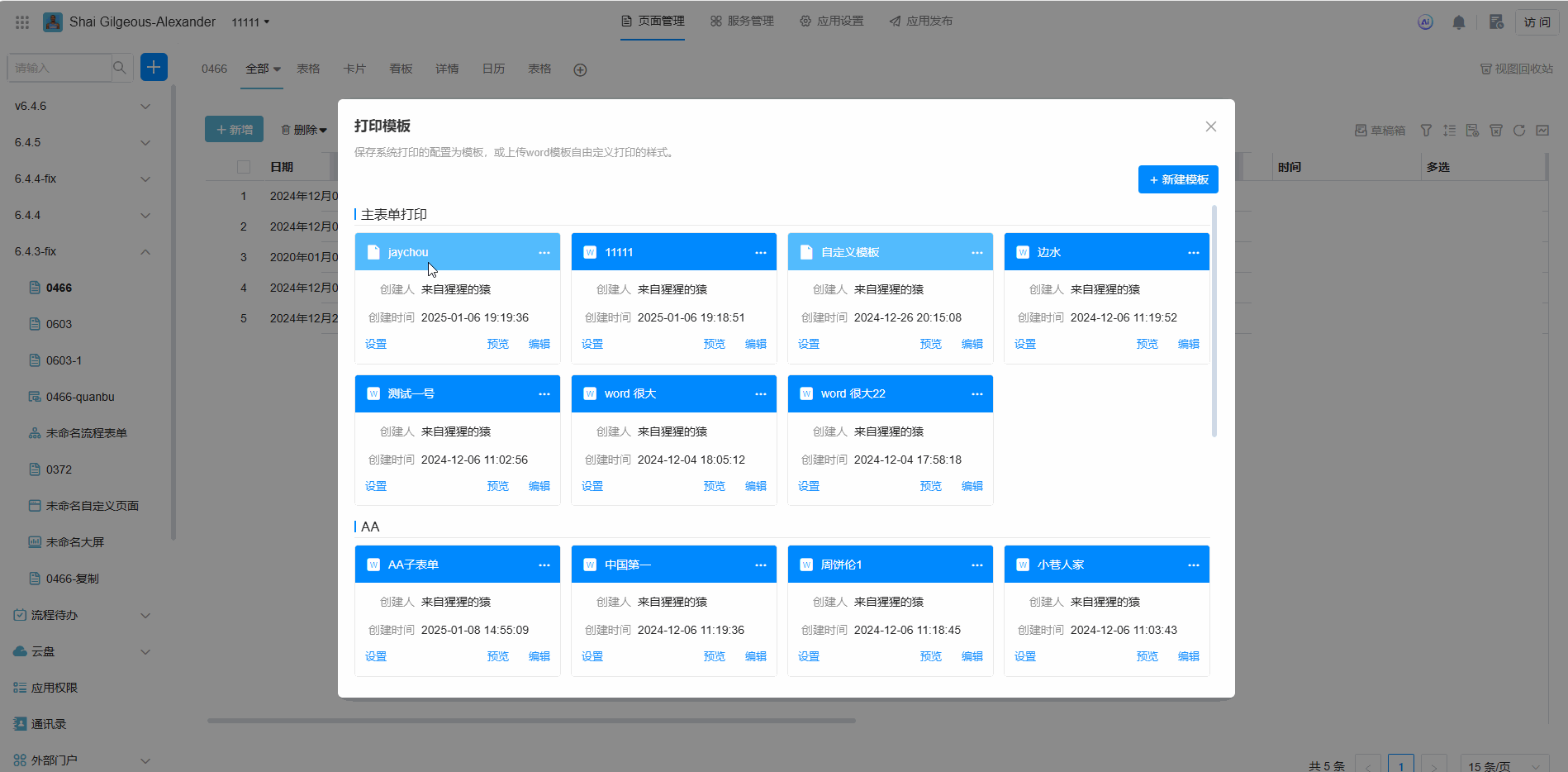This screenshot has height=772, width=1568.
Task: Click the blue plus add button in sidebar
Action: pyautogui.click(x=154, y=68)
